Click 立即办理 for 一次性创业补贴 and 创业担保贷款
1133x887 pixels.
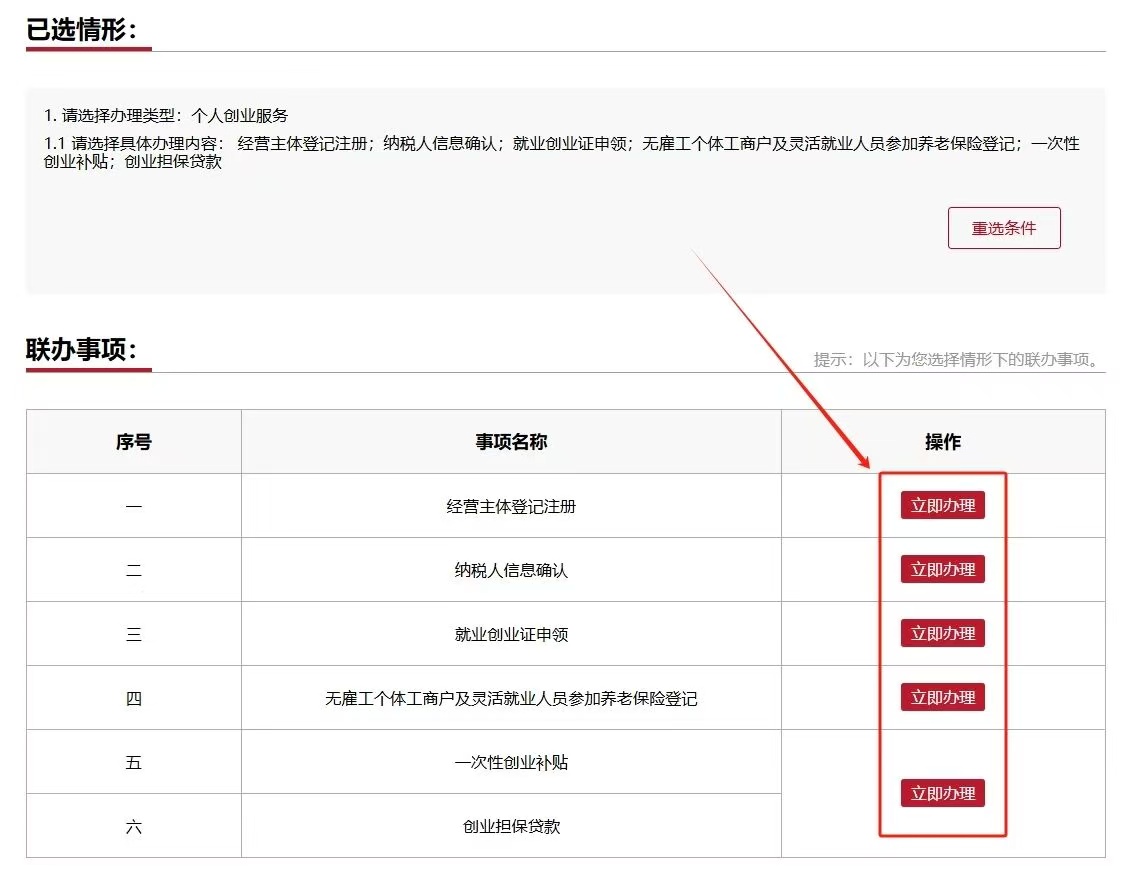click(942, 794)
